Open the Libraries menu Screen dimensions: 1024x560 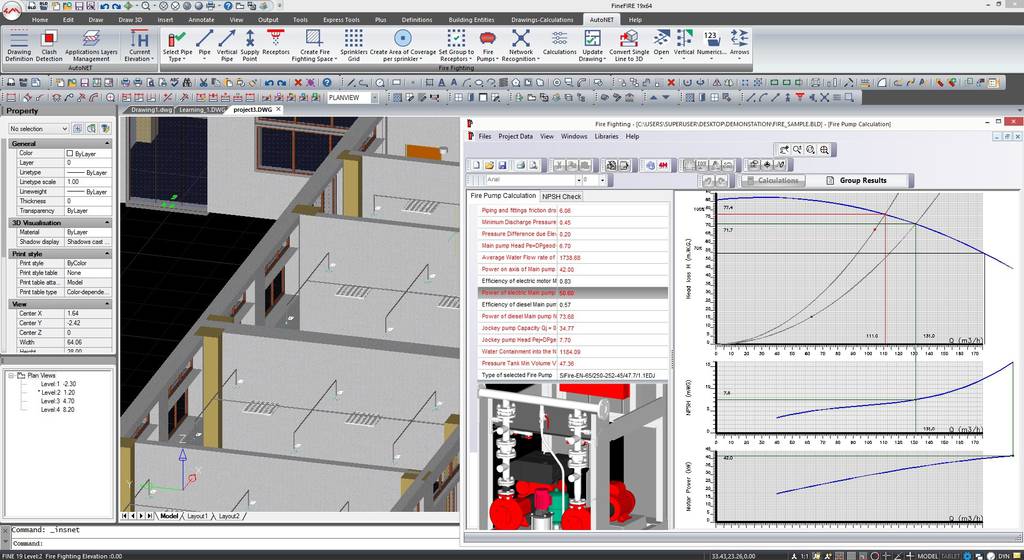tap(606, 136)
